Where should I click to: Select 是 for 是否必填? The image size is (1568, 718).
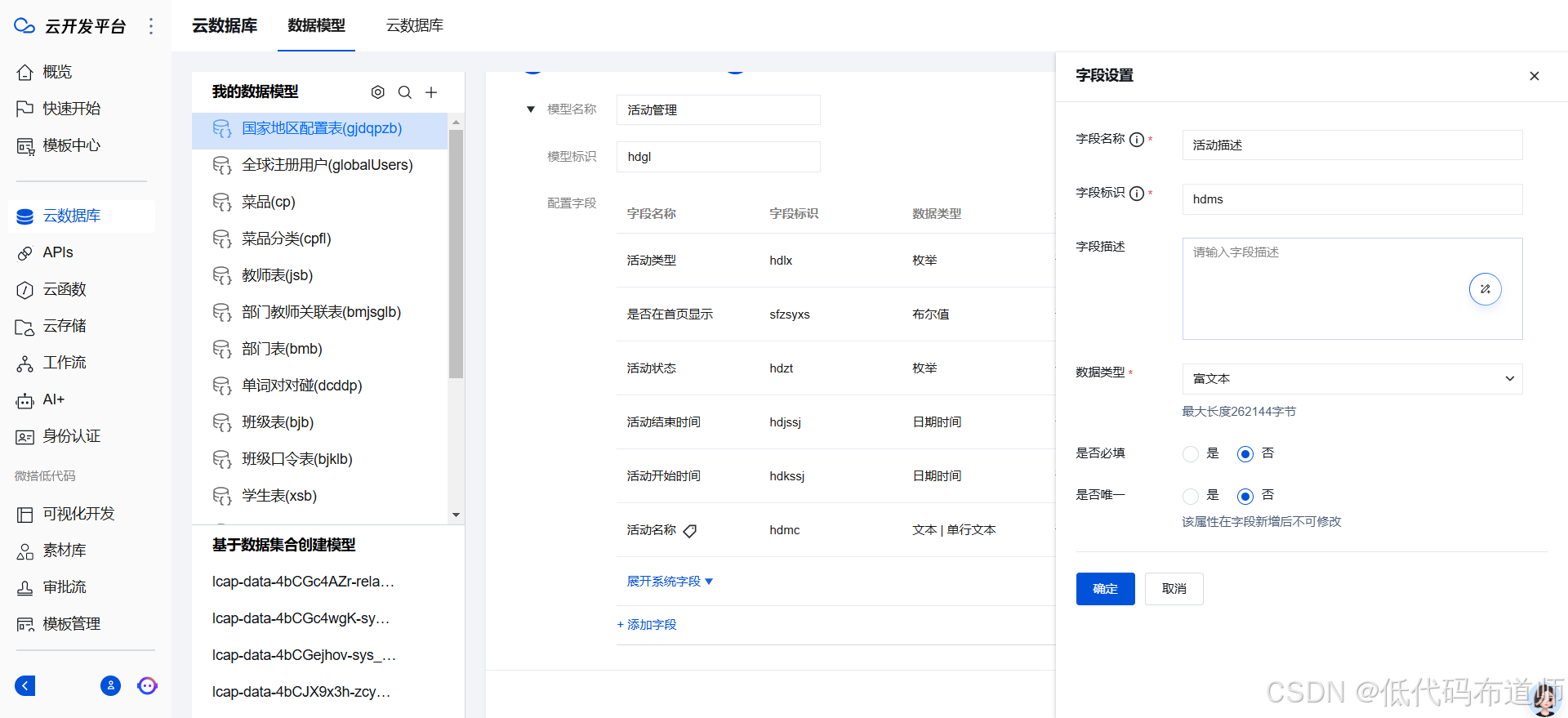click(x=1191, y=454)
